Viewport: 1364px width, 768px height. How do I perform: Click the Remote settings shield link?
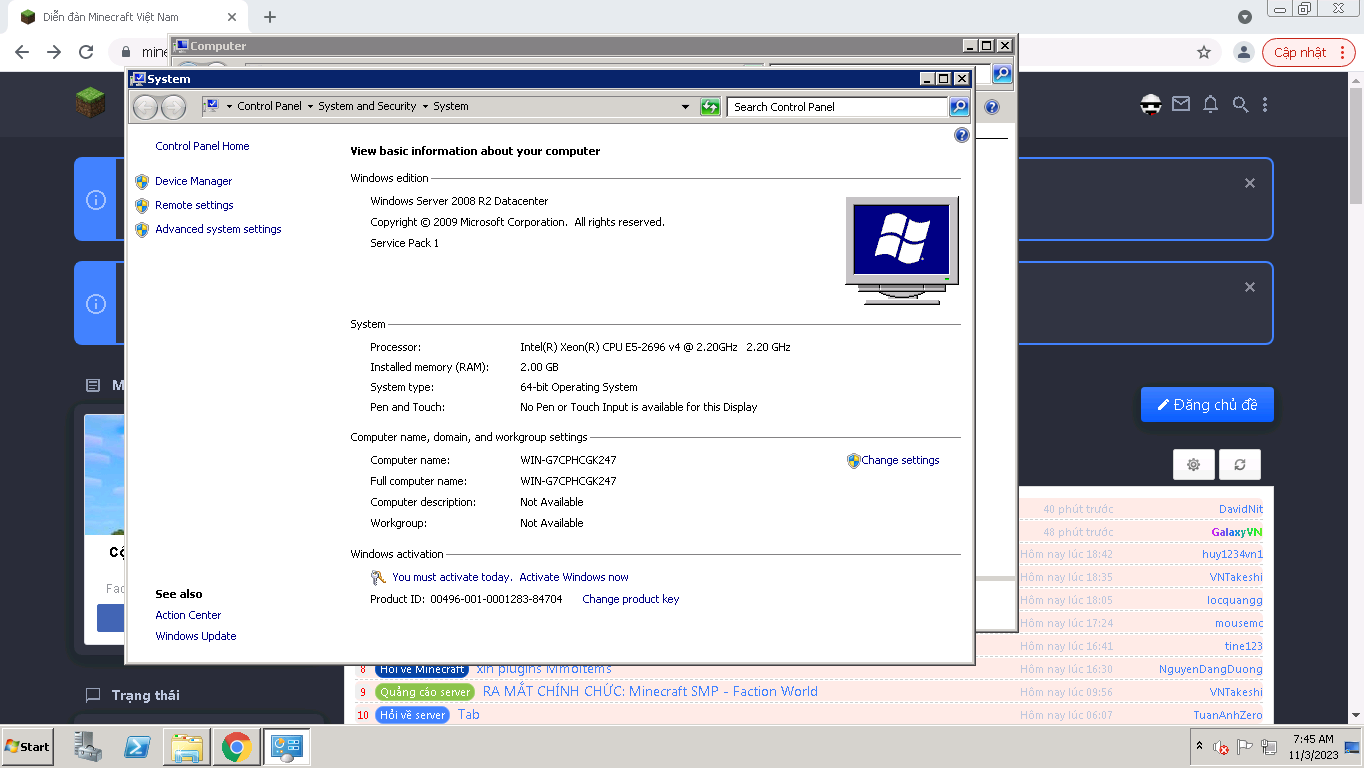click(x=194, y=205)
